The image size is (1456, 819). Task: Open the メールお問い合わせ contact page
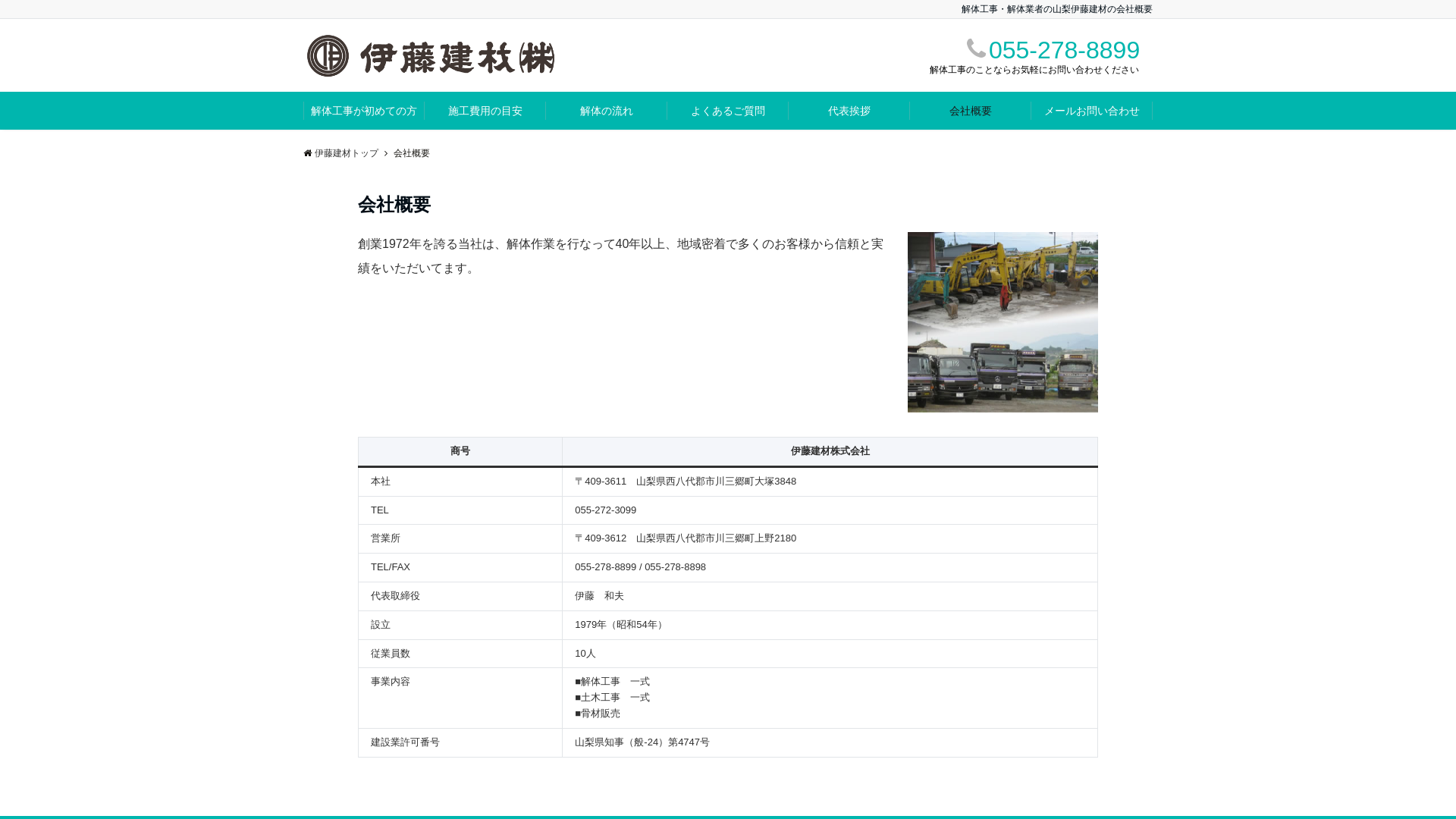coord(1091,111)
